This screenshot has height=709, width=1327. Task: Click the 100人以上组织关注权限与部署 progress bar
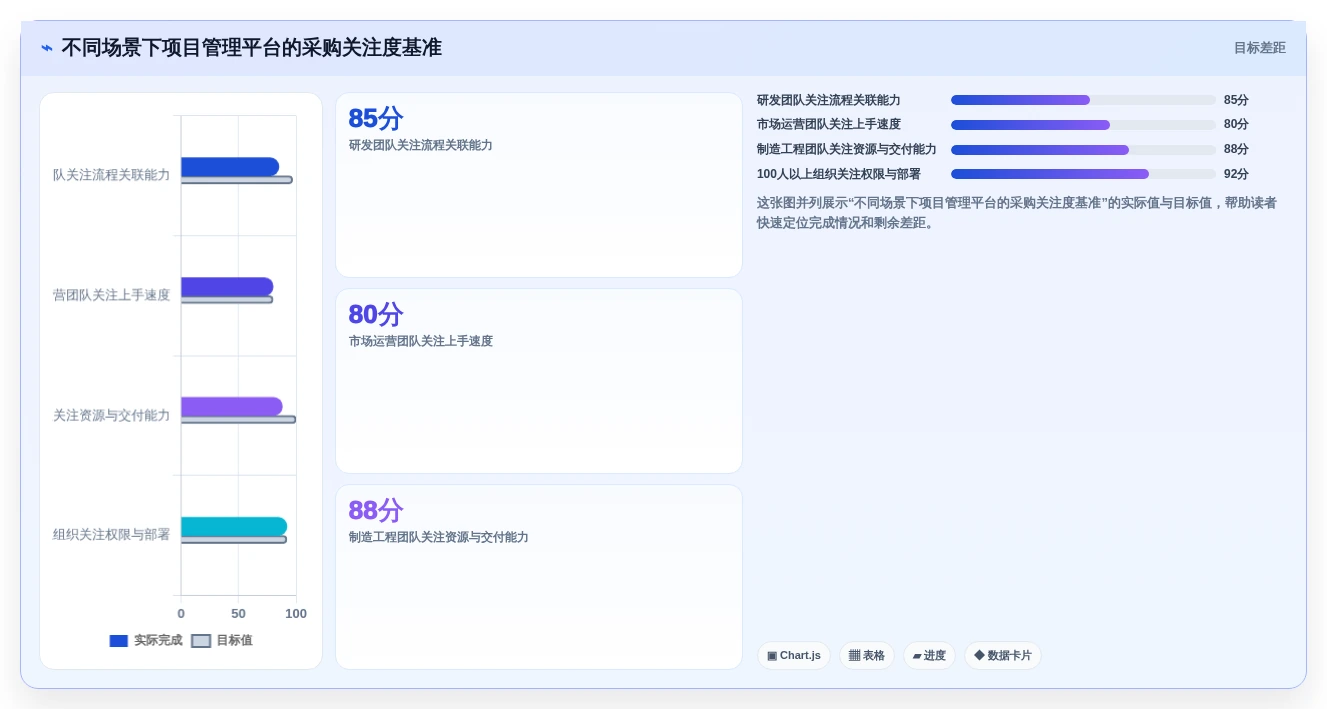[1083, 174]
